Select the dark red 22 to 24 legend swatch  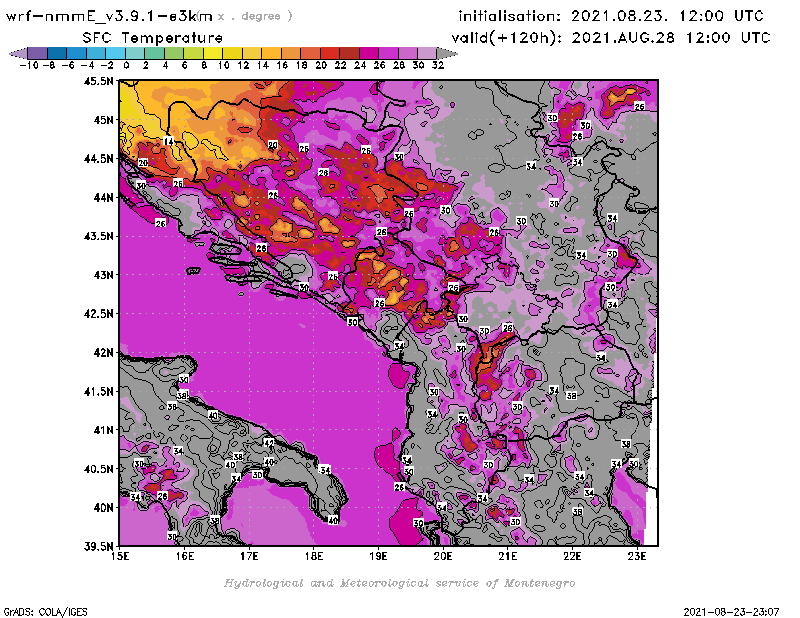point(349,53)
